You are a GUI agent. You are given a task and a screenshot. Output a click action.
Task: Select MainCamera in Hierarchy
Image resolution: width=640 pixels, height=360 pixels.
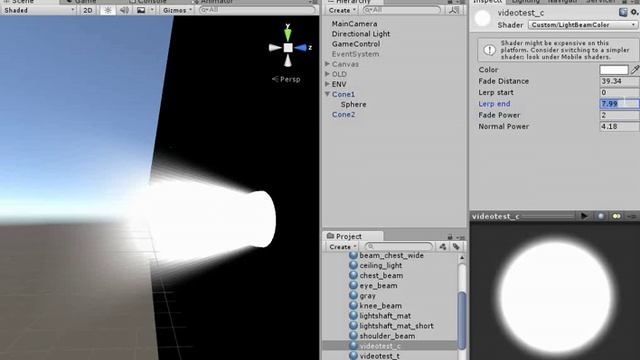tap(354, 24)
